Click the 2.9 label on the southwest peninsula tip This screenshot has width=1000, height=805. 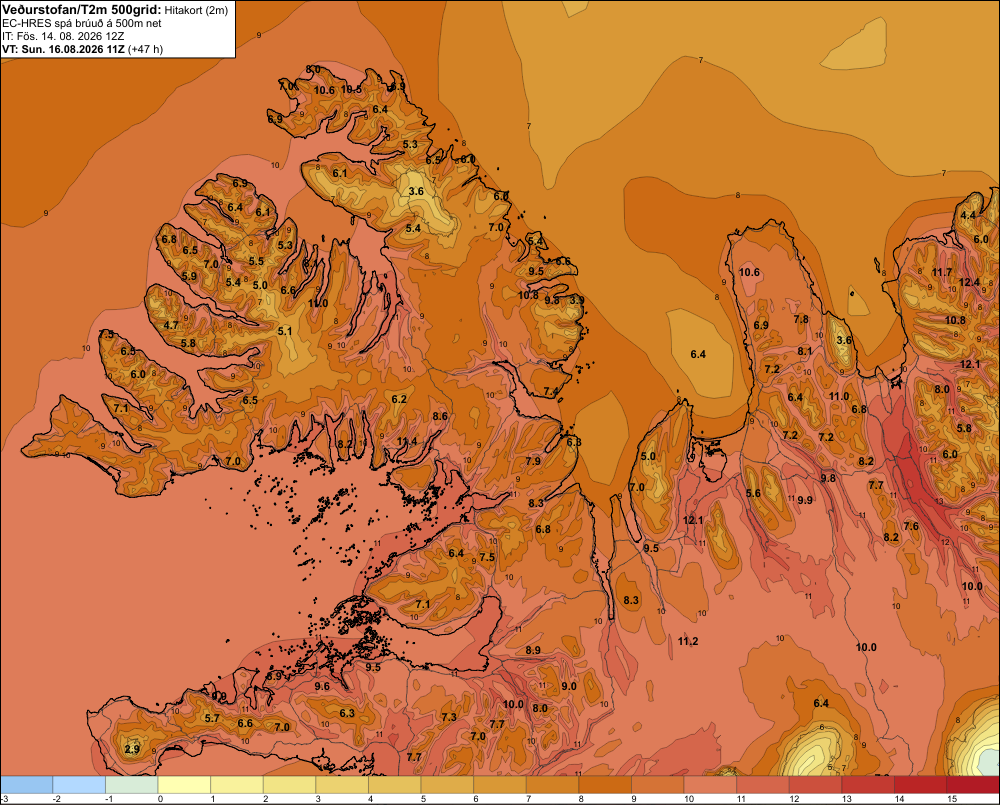[132, 749]
